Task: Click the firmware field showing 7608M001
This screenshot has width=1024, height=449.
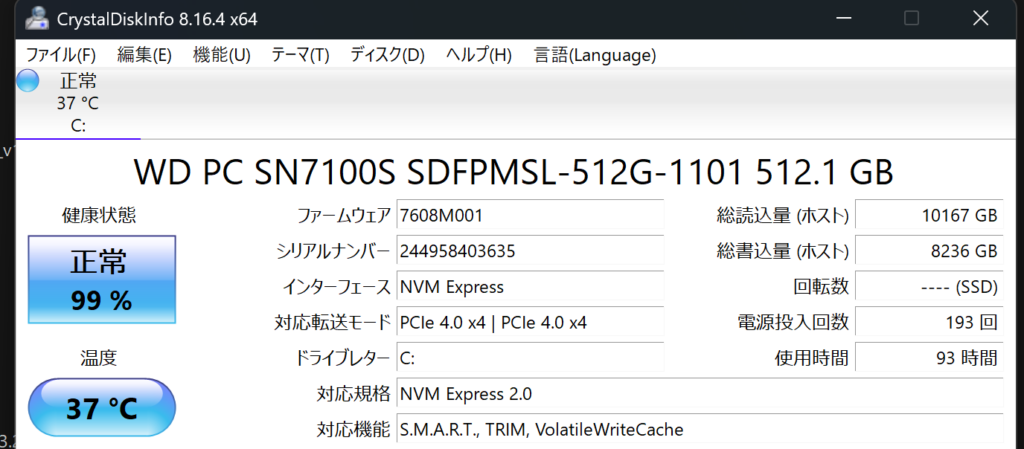Action: point(530,215)
